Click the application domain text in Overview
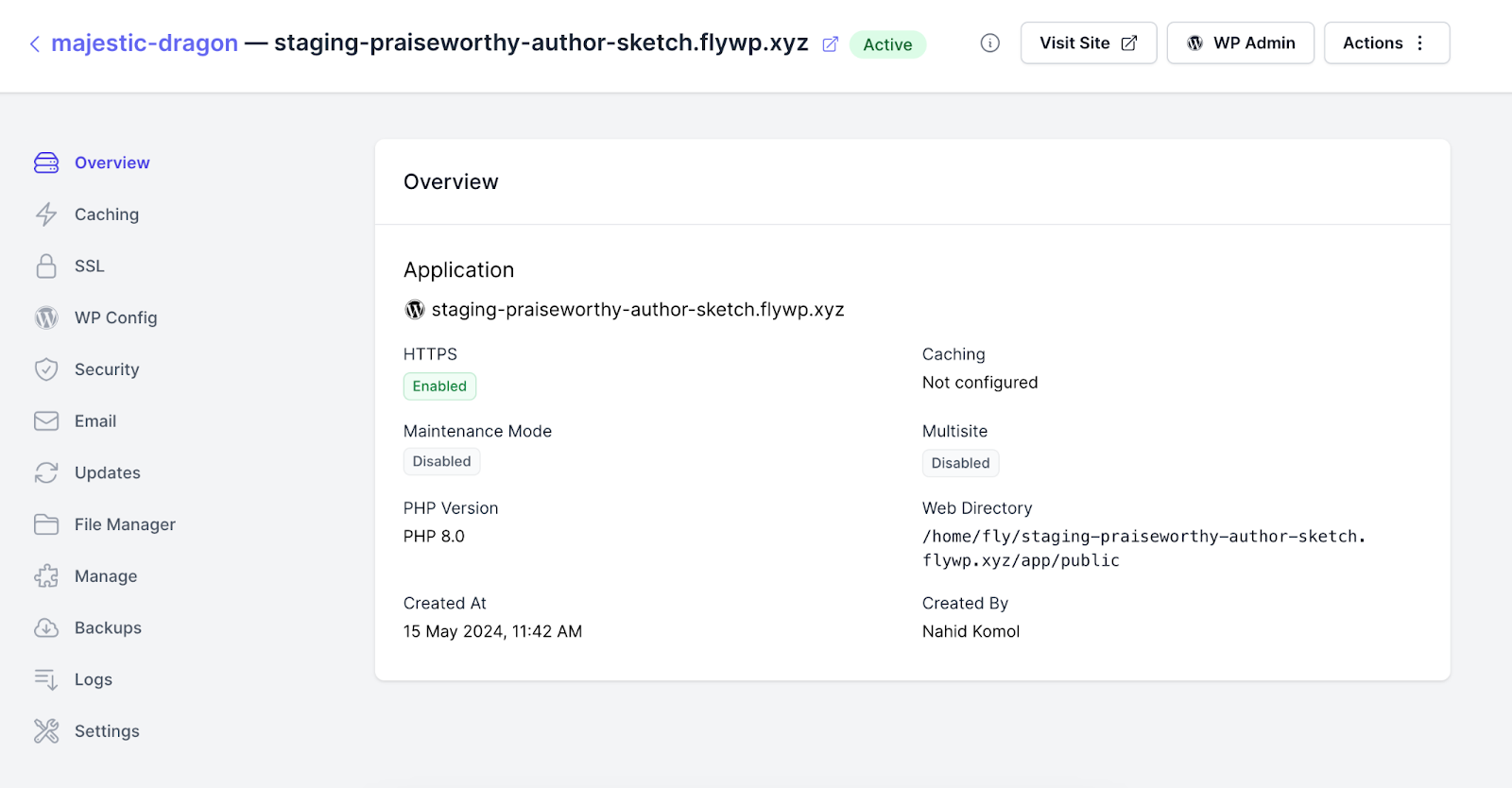 click(x=638, y=310)
